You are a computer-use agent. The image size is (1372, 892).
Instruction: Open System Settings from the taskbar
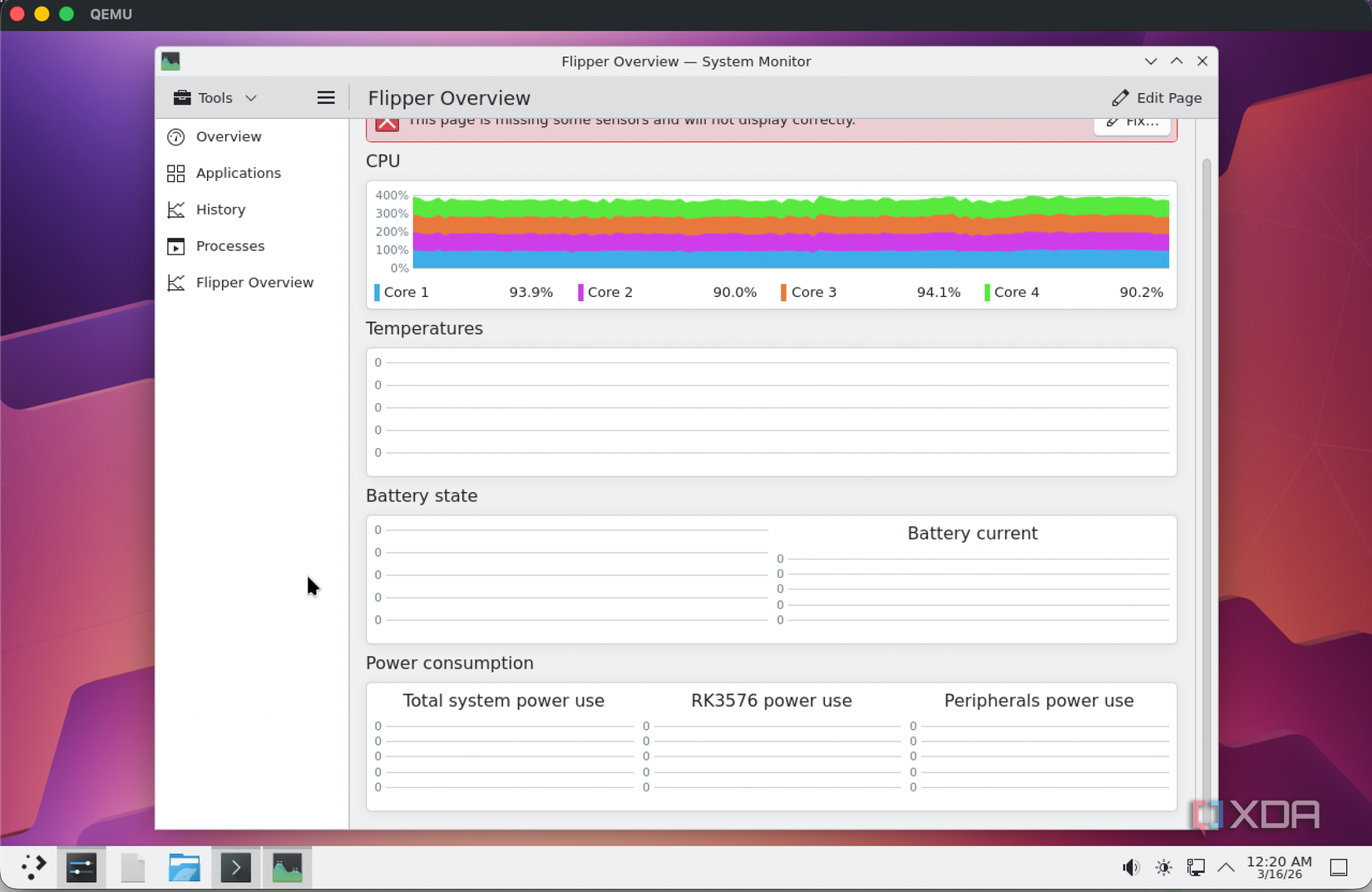[x=81, y=867]
